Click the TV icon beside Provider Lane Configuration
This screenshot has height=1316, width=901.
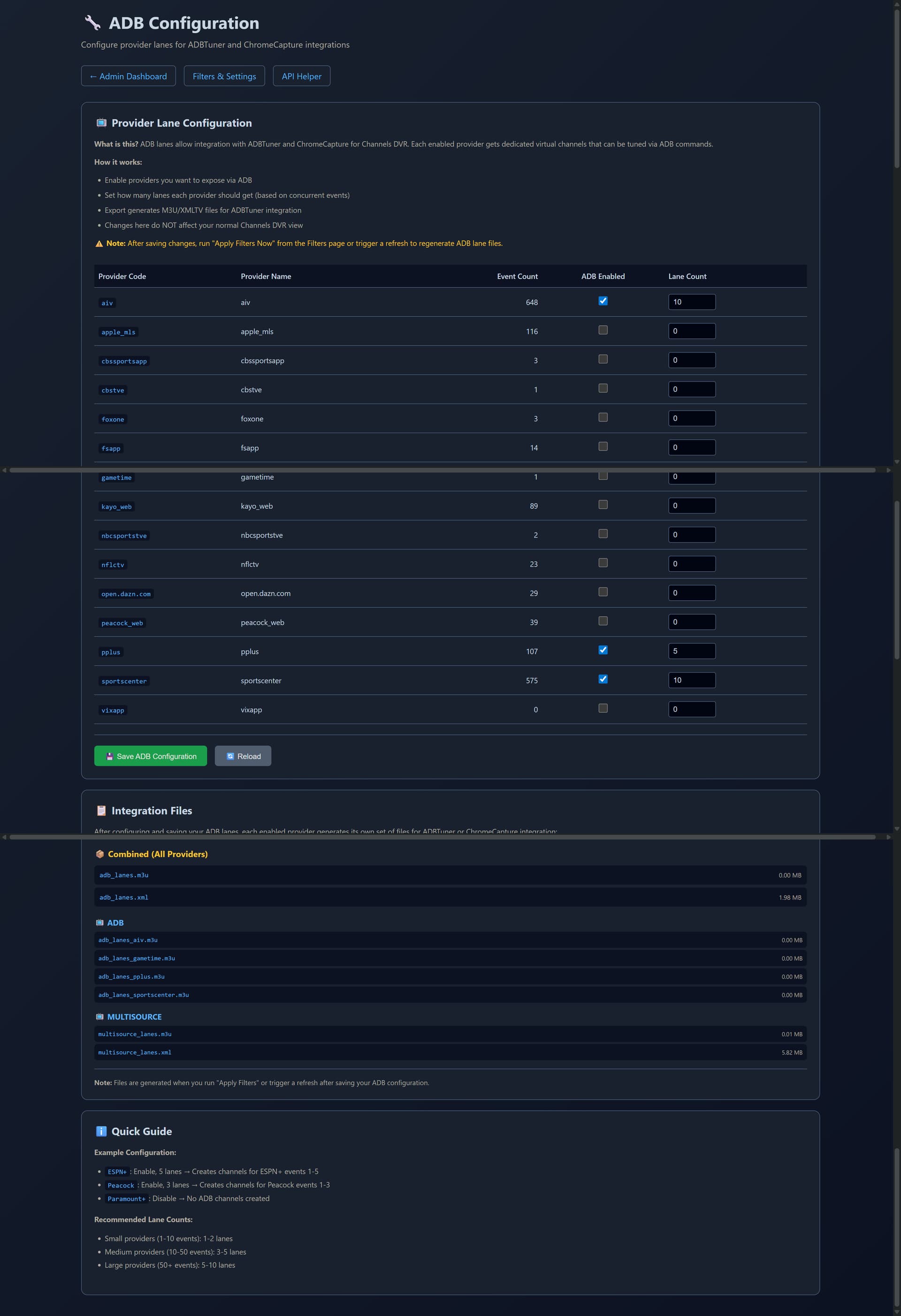pos(101,123)
